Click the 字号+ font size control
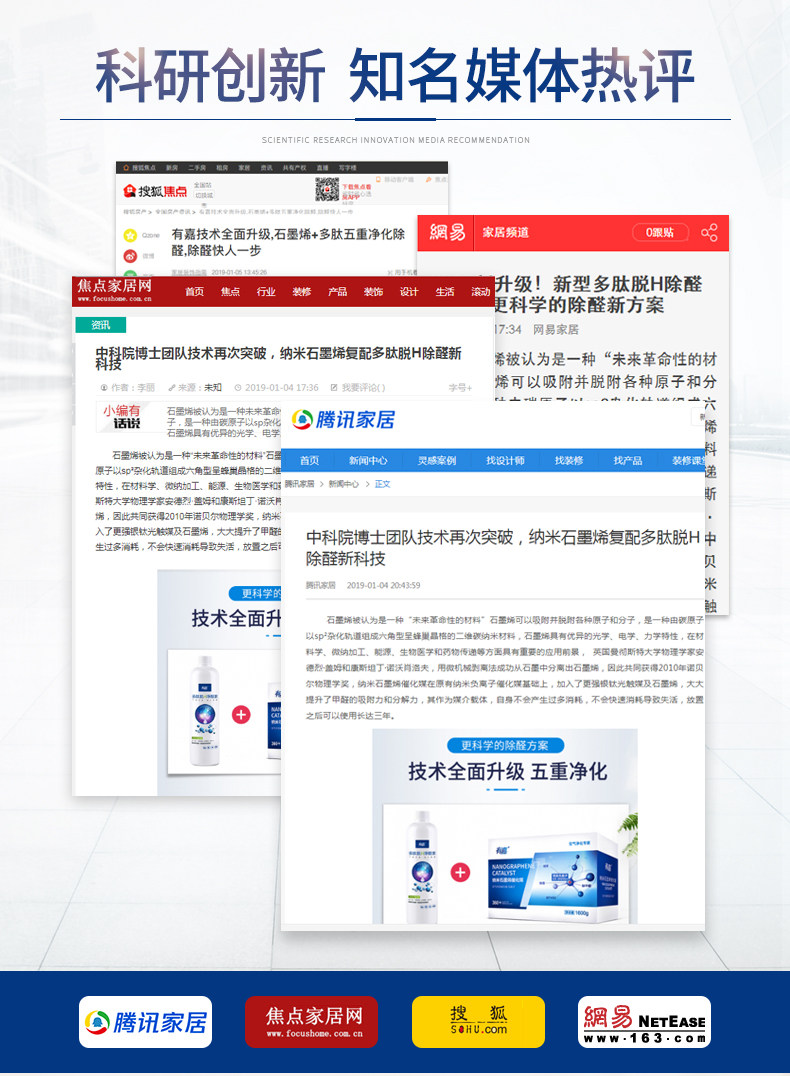This screenshot has width=790, height=1076. point(460,388)
